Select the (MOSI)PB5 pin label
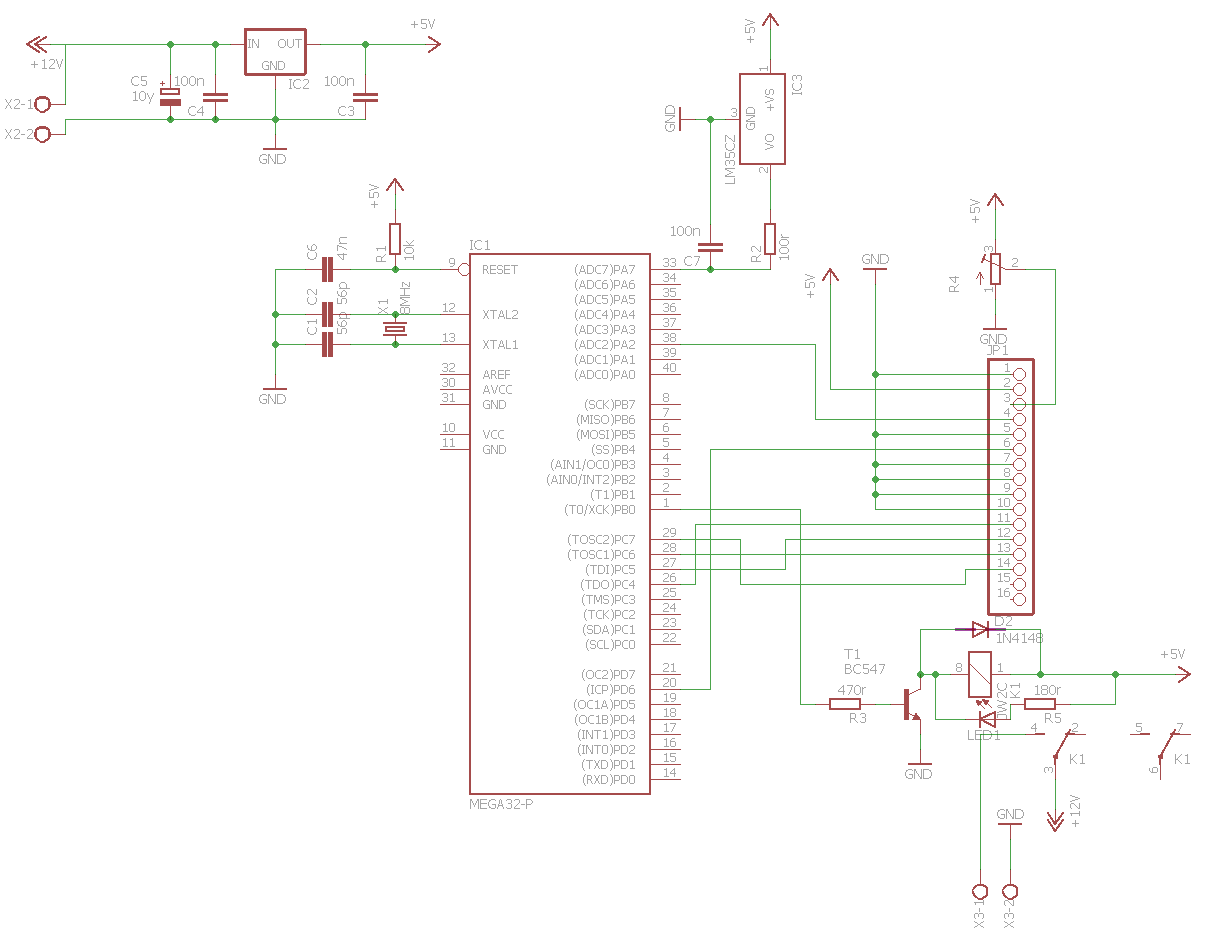Image resolution: width=1217 pixels, height=935 pixels. click(x=606, y=435)
